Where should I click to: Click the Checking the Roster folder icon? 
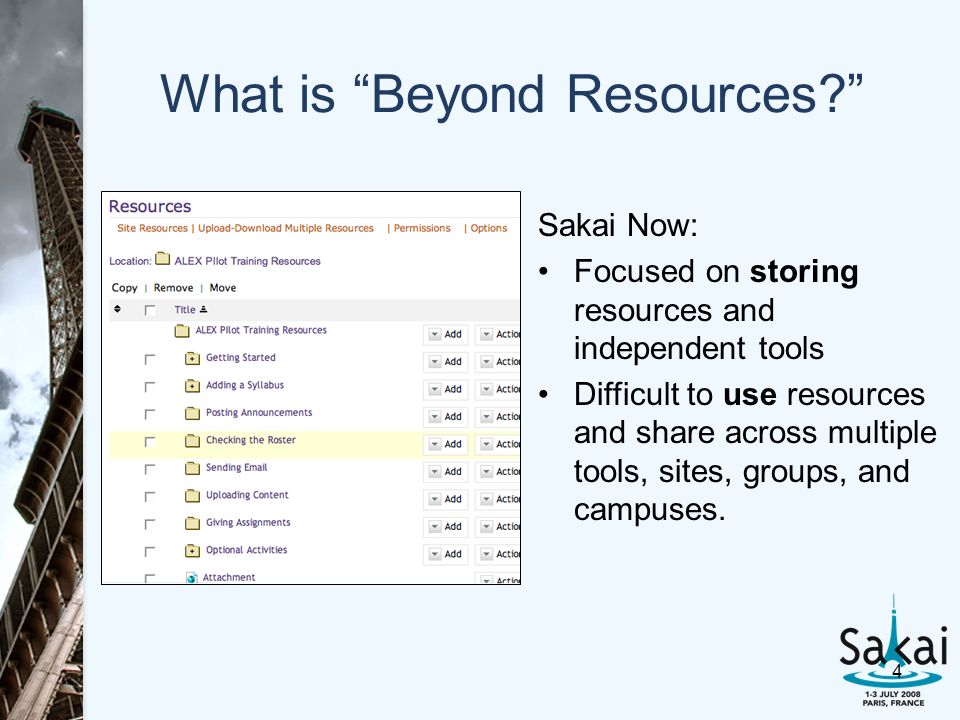point(192,441)
